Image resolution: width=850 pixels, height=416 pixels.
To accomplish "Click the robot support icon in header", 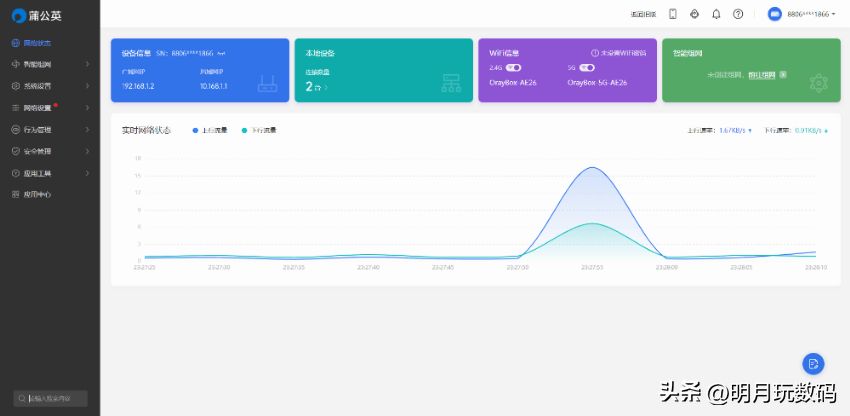I will click(694, 14).
